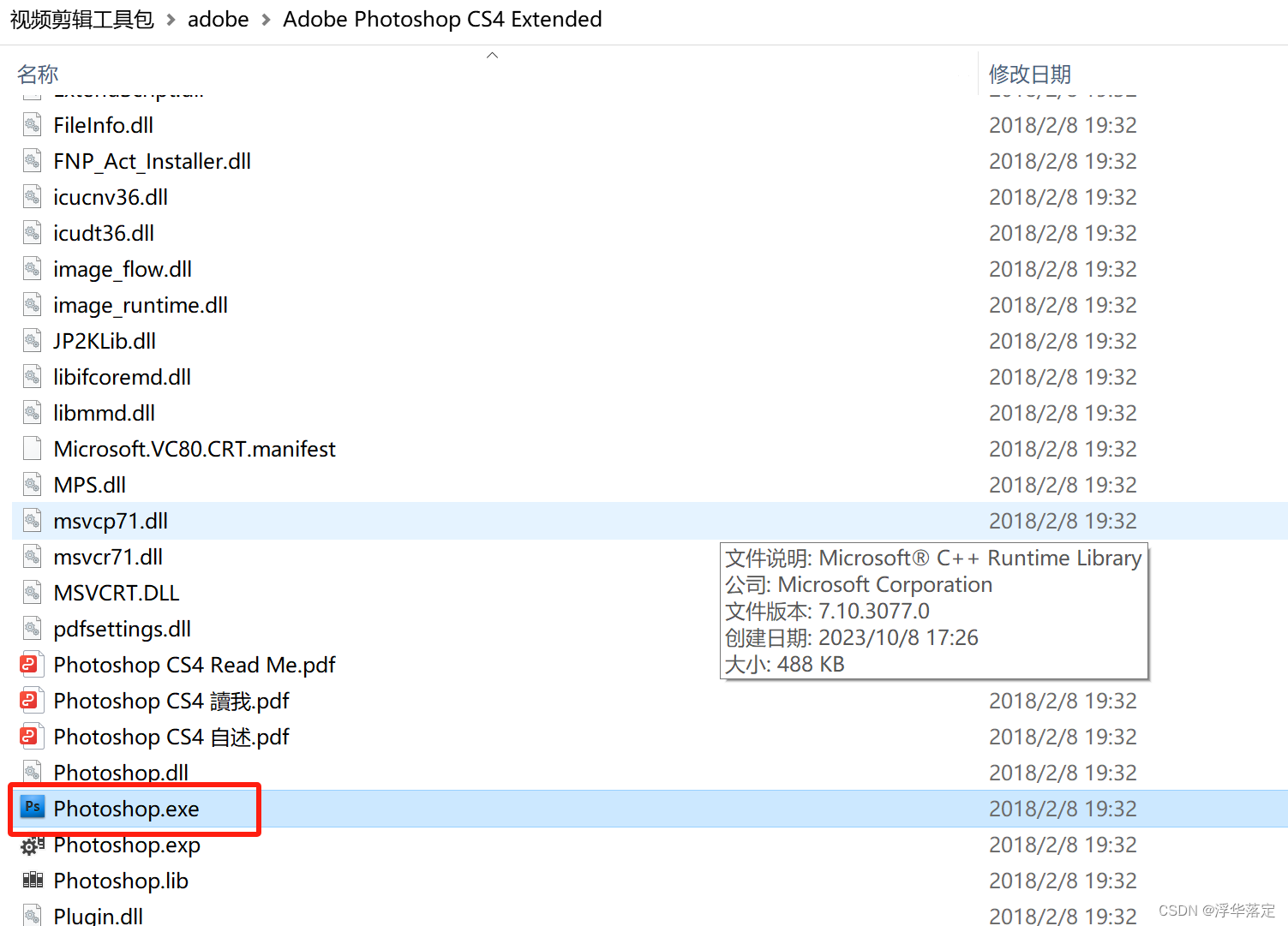Sort by the 名称 column header

38,75
